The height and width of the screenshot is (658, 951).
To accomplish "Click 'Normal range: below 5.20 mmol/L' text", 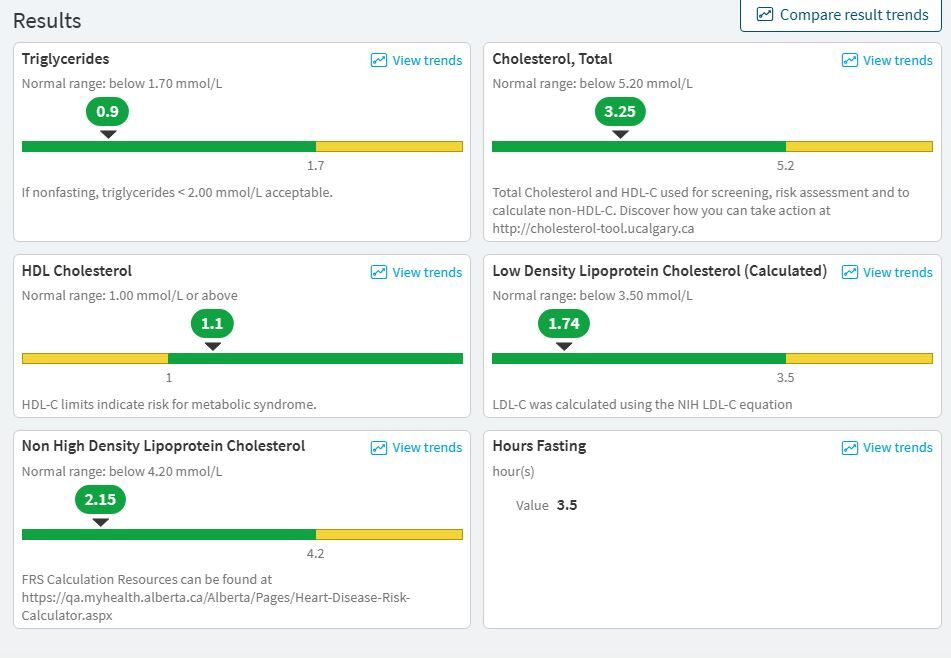I will (x=592, y=84).
